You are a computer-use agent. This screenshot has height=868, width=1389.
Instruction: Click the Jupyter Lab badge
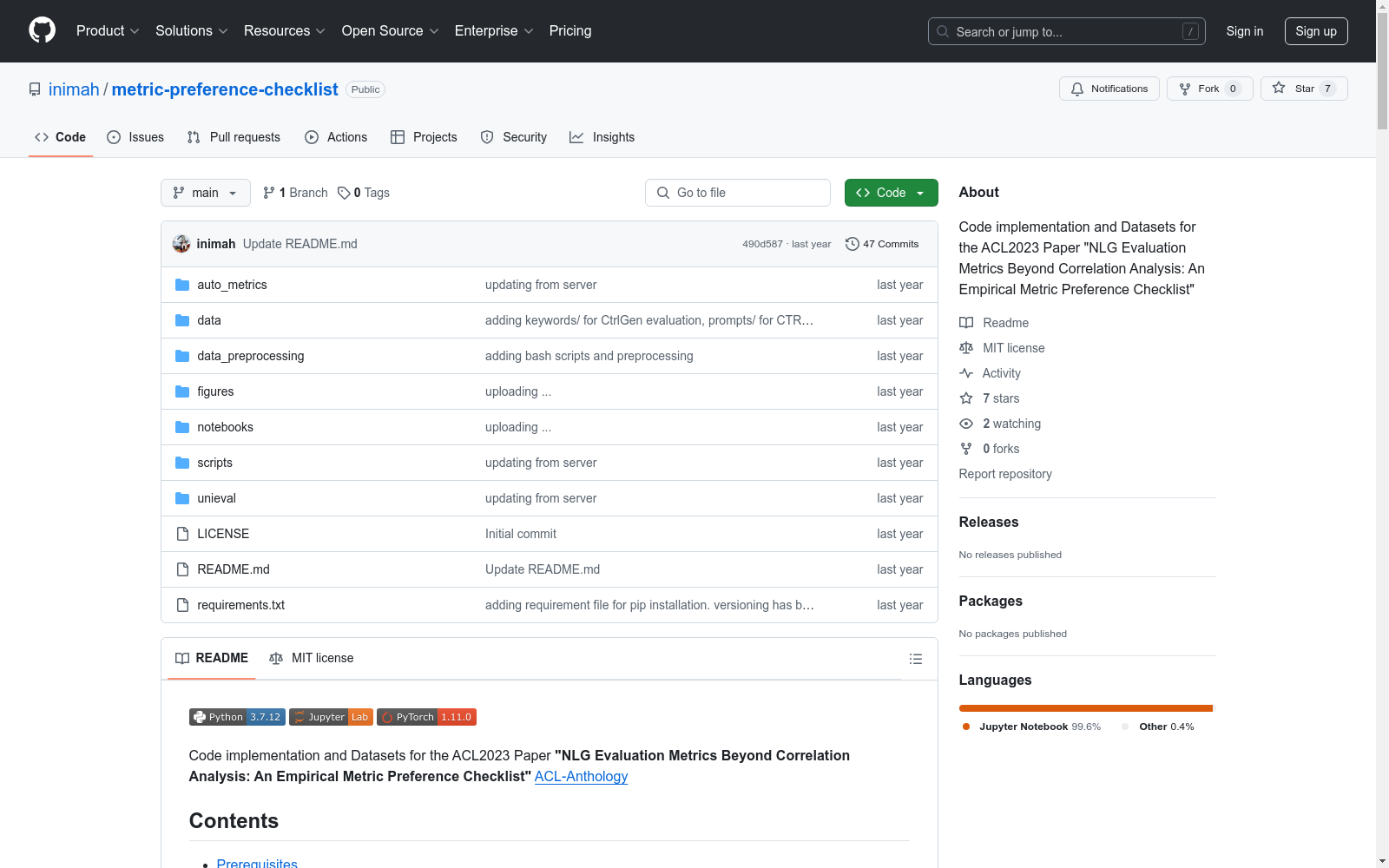[x=331, y=717]
